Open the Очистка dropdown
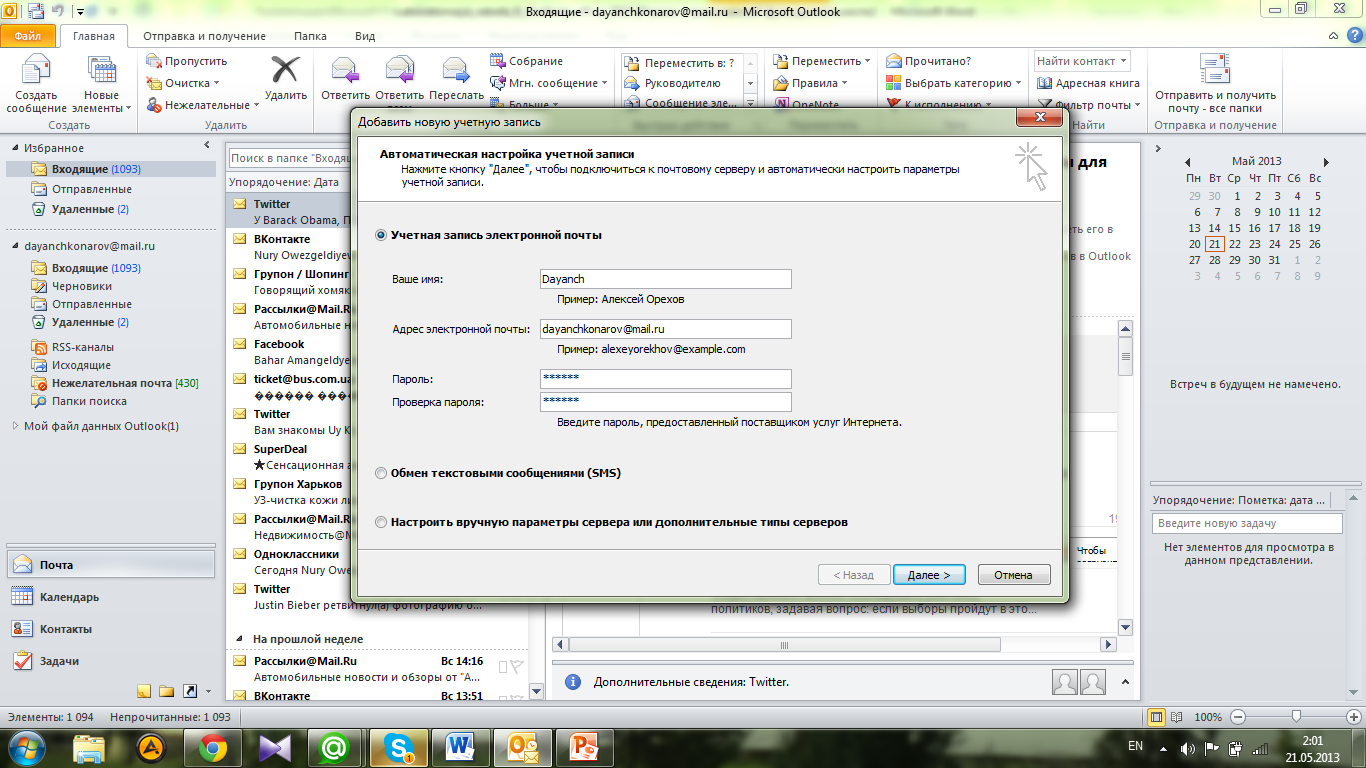The height and width of the screenshot is (768, 1366). (x=182, y=83)
